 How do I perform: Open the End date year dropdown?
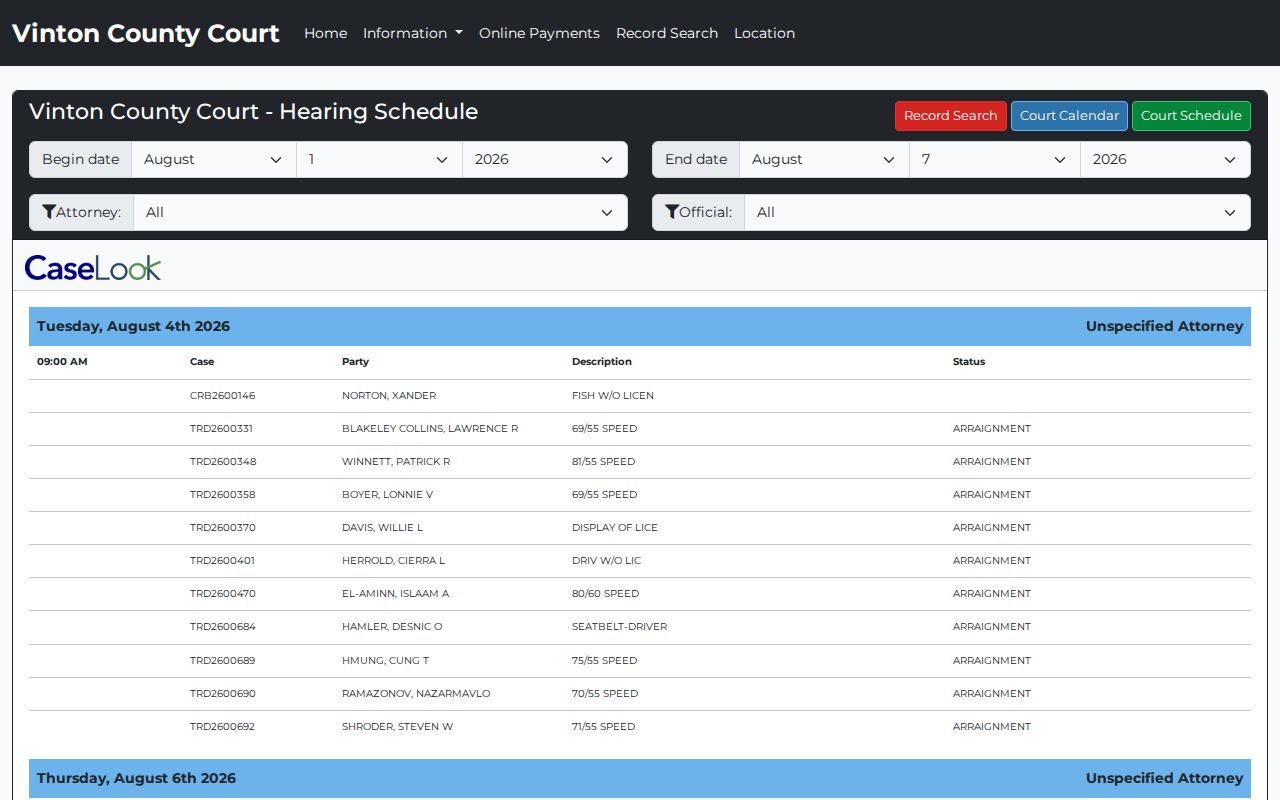point(1166,159)
